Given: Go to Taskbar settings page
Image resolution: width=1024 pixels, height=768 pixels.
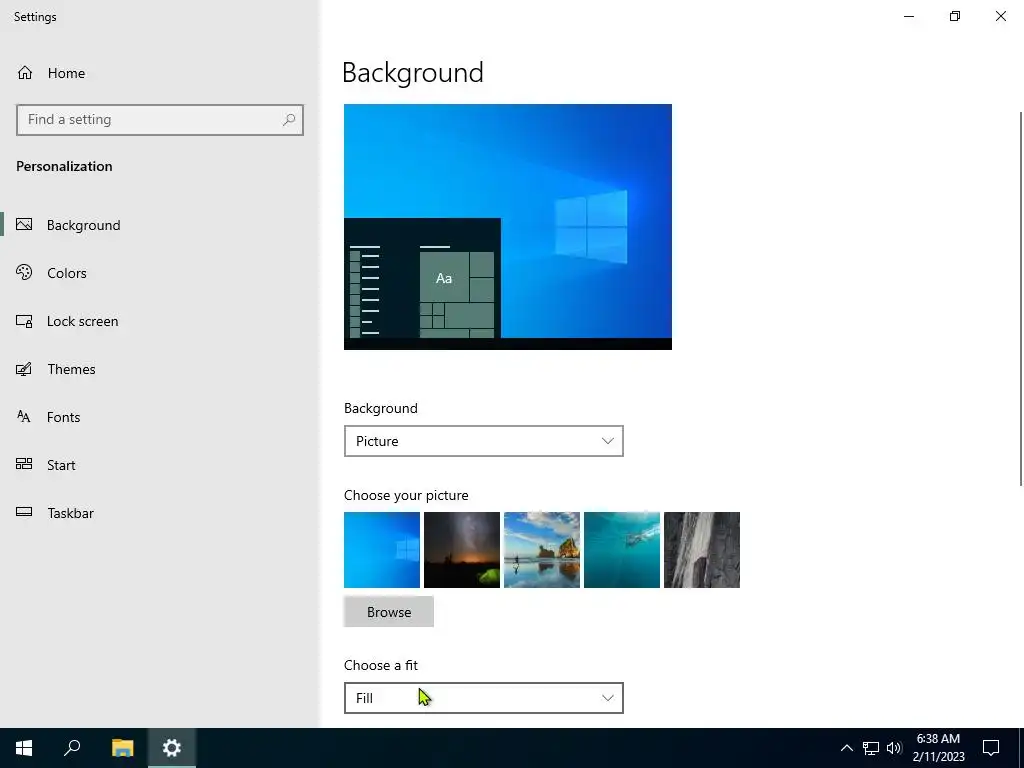Looking at the screenshot, I should coord(71,513).
